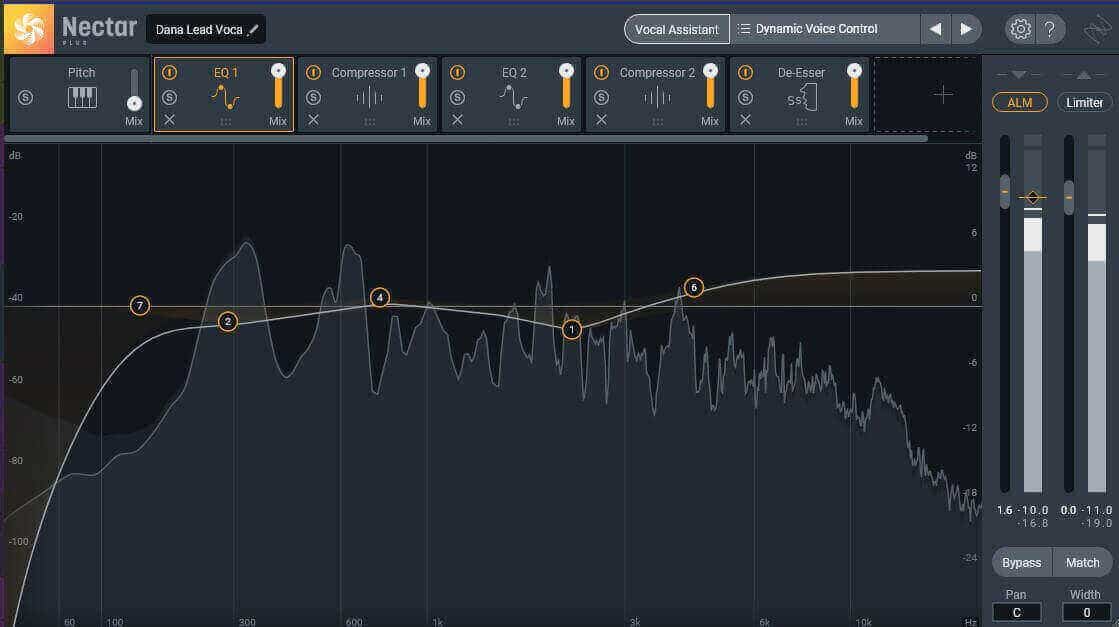Remove the EQ 1 module
This screenshot has height=627, width=1119.
pyautogui.click(x=169, y=120)
